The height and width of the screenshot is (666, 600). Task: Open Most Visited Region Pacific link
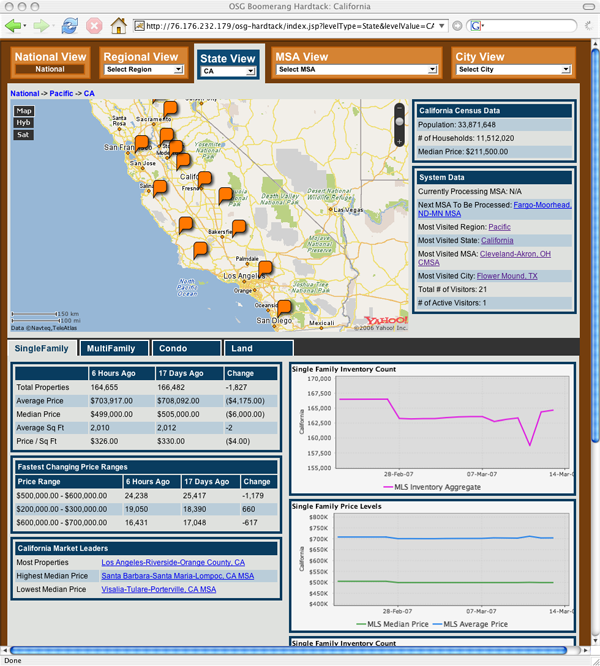pos(499,227)
